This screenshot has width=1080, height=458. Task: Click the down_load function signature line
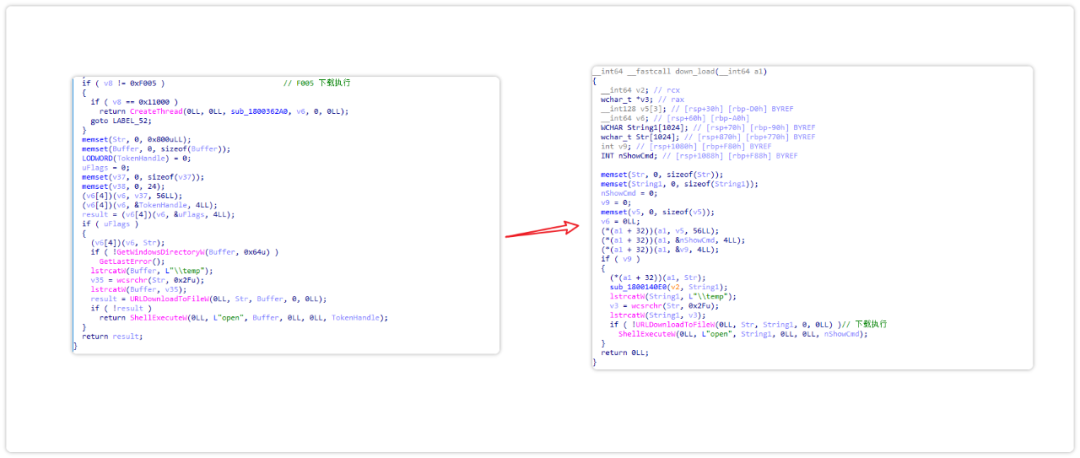[680, 71]
